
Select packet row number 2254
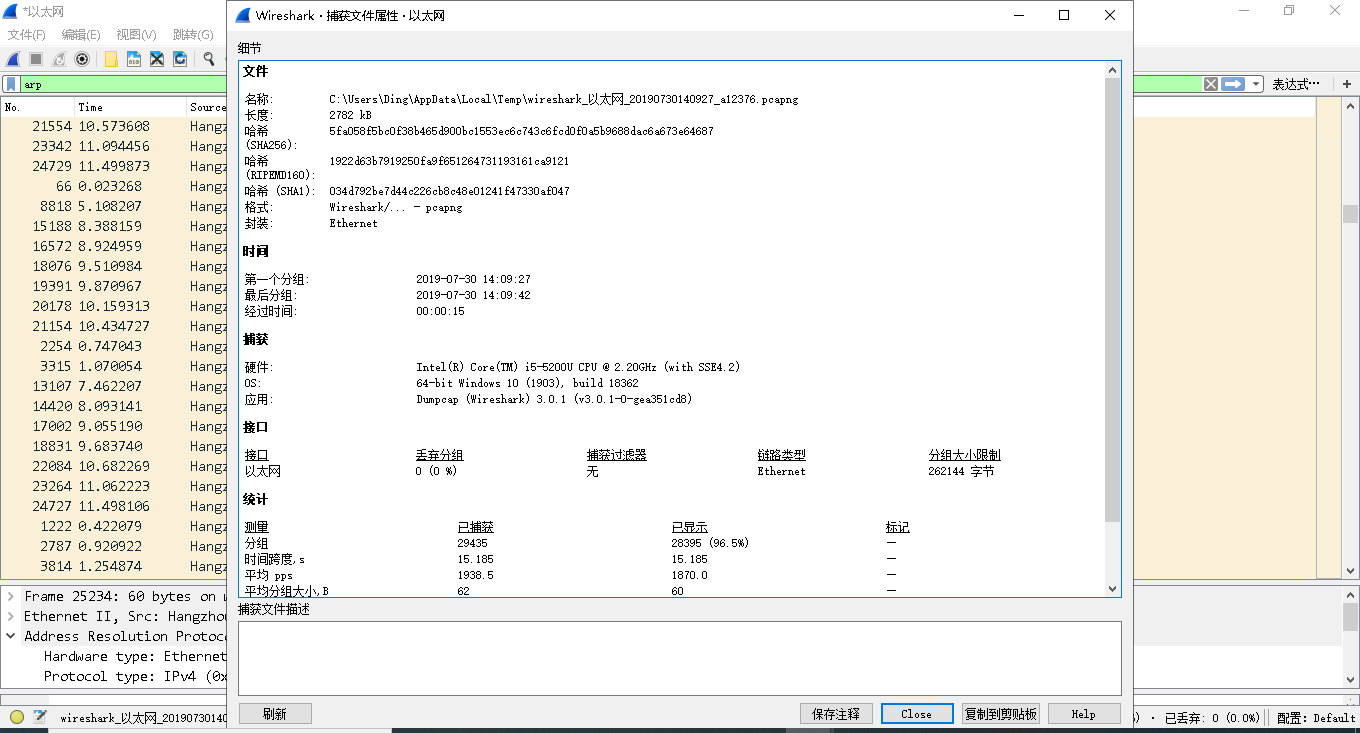tap(114, 346)
